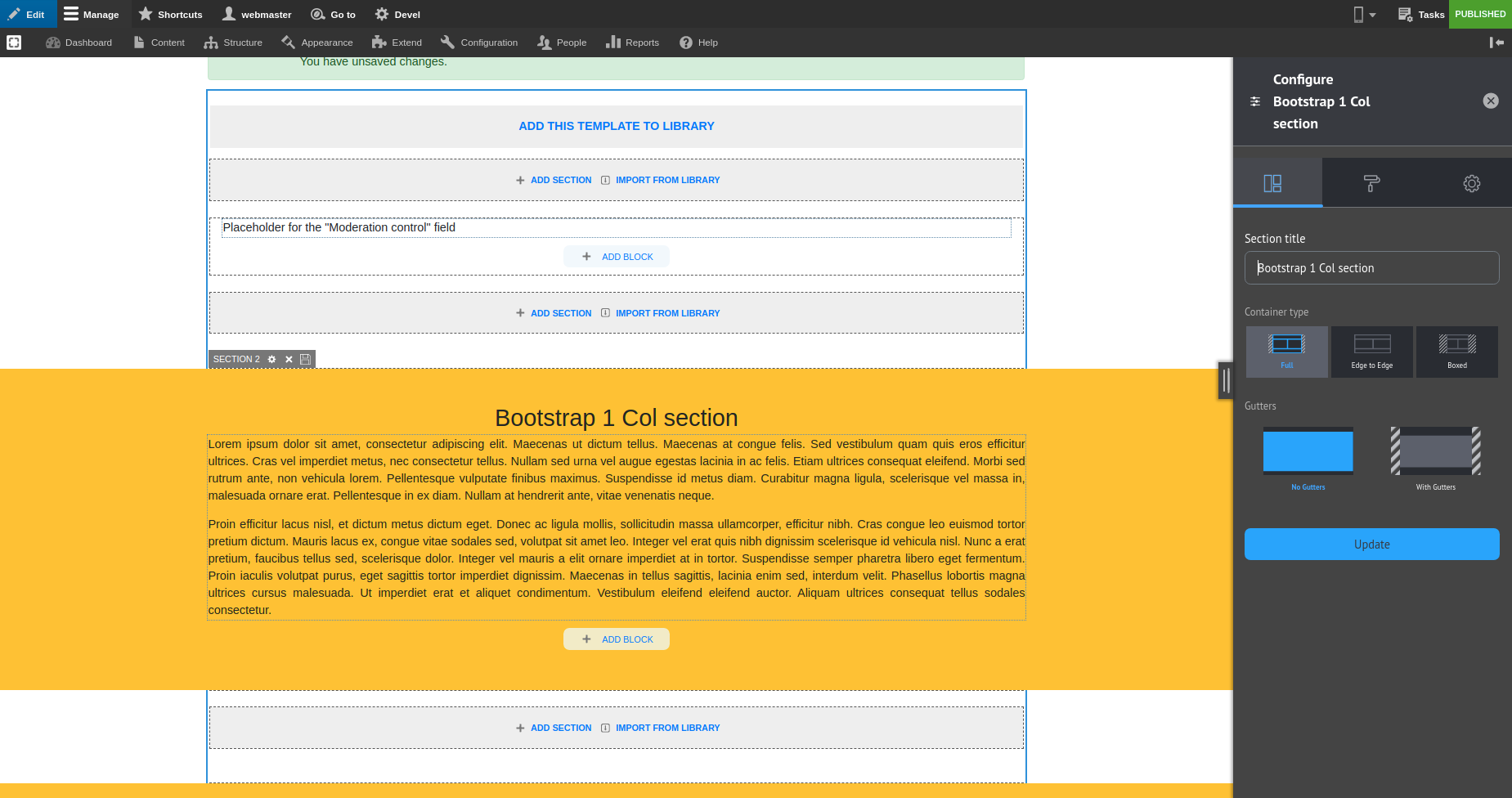Select the blue No Gutters swatch
Image resolution: width=1512 pixels, height=798 pixels.
pos(1308,451)
